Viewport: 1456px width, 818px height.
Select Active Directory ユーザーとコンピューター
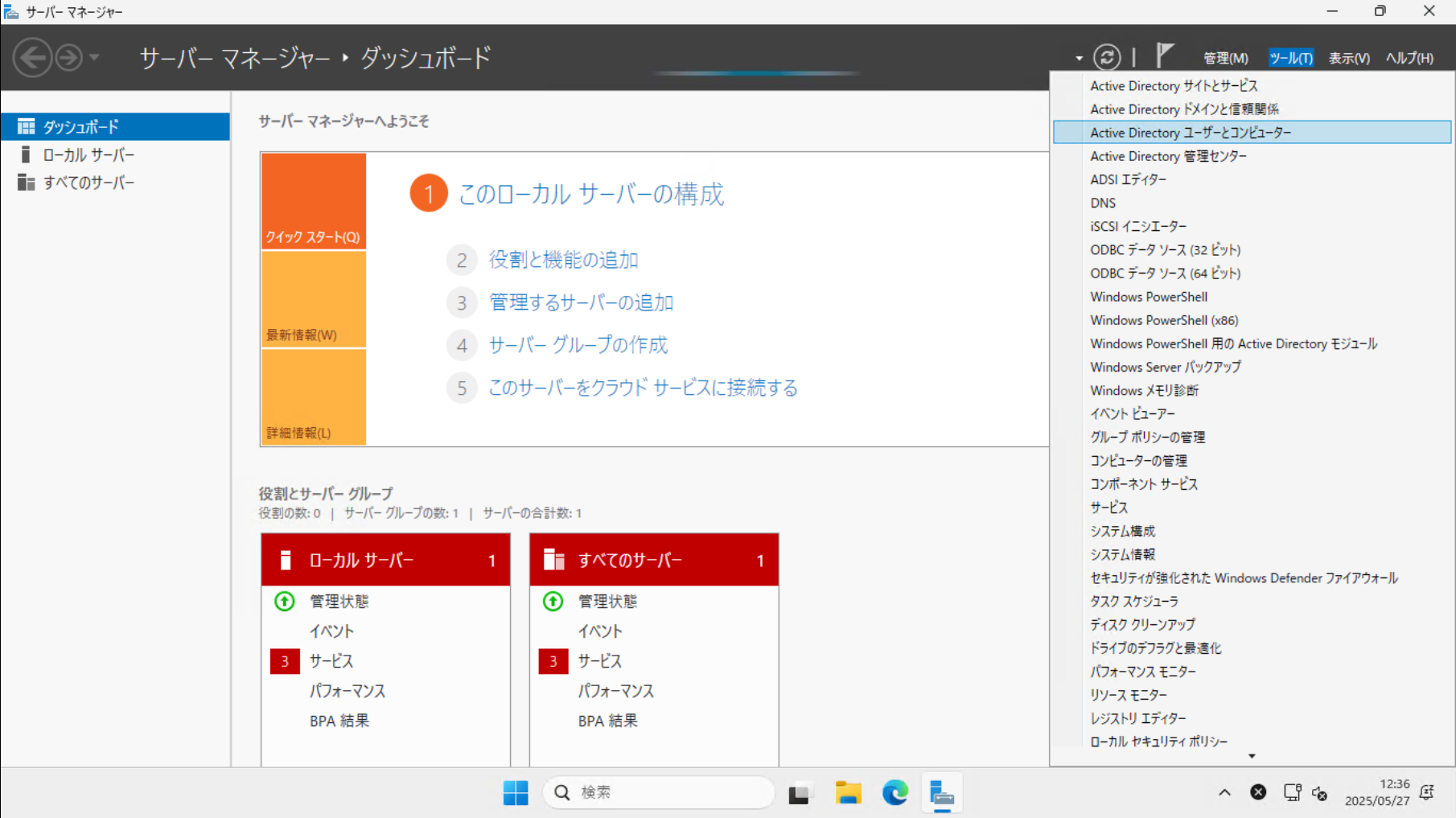click(1252, 132)
